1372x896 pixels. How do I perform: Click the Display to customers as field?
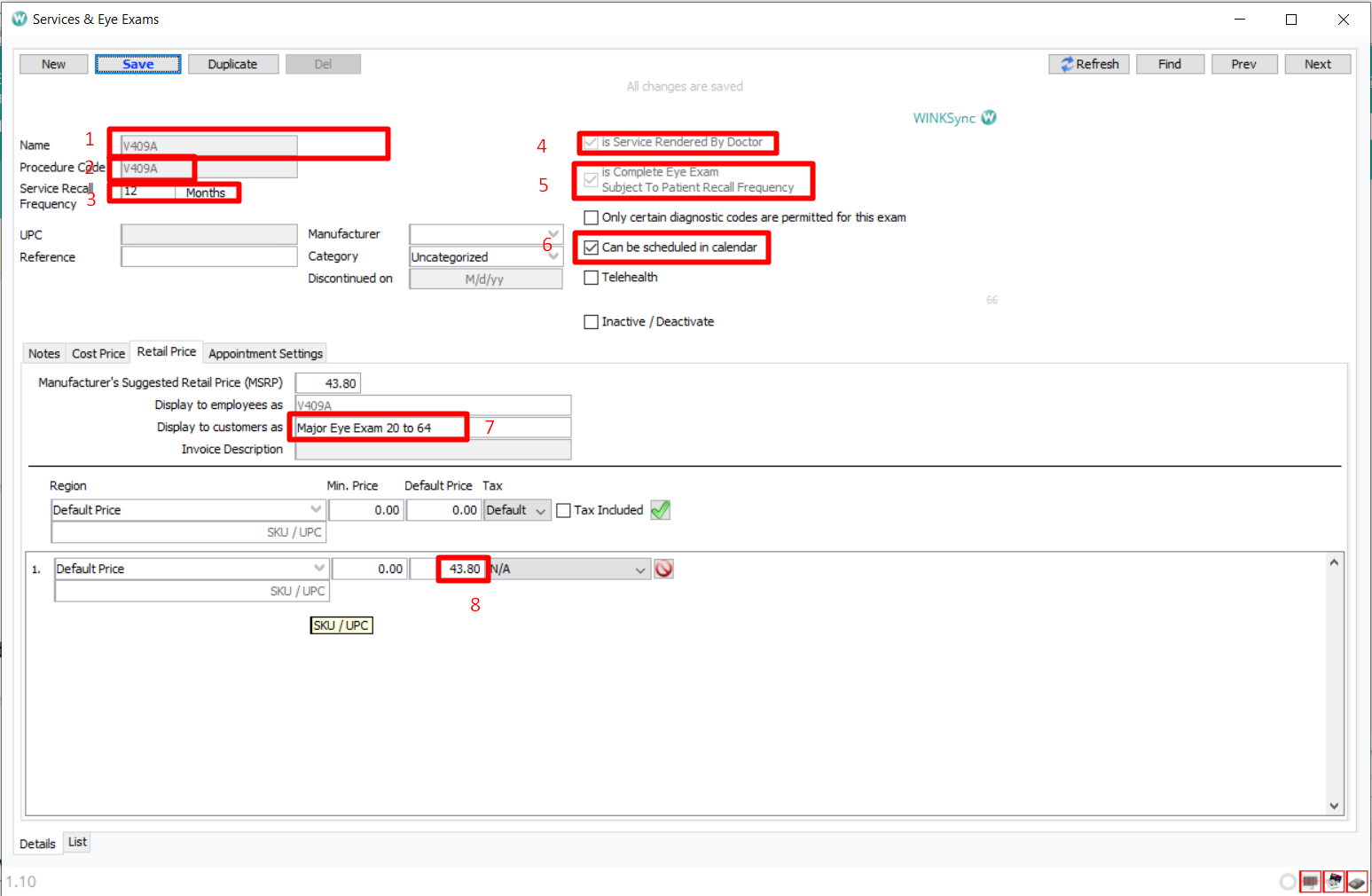click(433, 428)
